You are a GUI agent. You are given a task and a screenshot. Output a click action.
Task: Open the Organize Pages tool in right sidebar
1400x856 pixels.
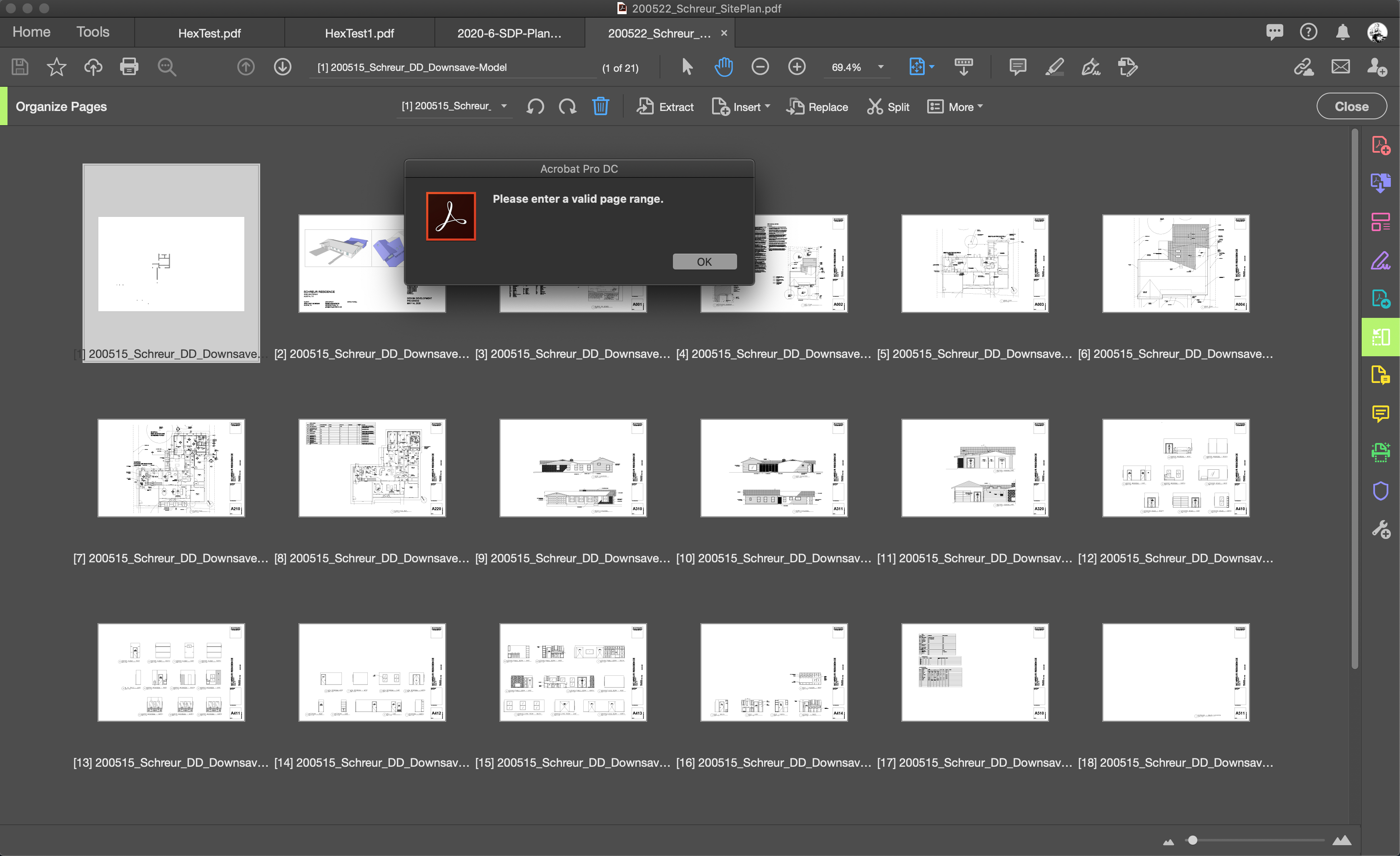[1380, 337]
